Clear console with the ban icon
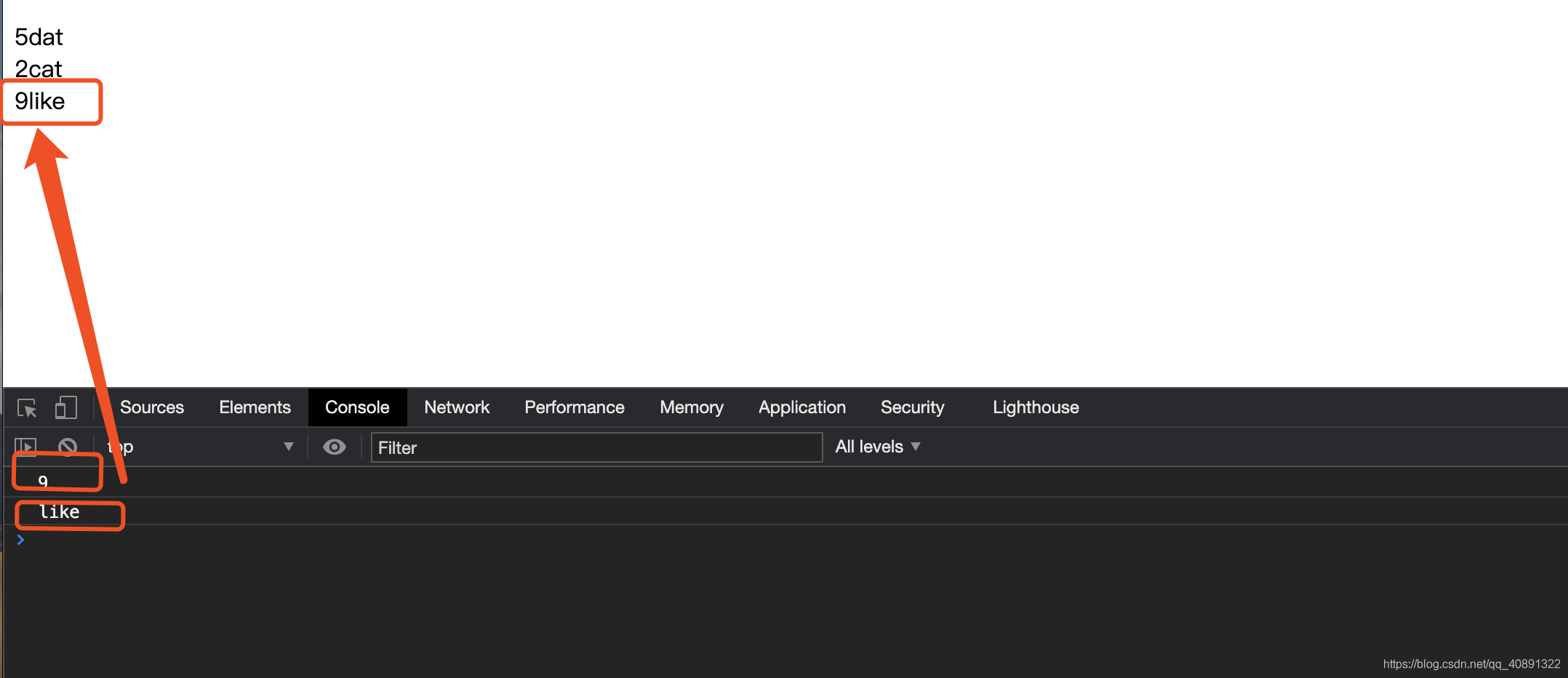 68,447
